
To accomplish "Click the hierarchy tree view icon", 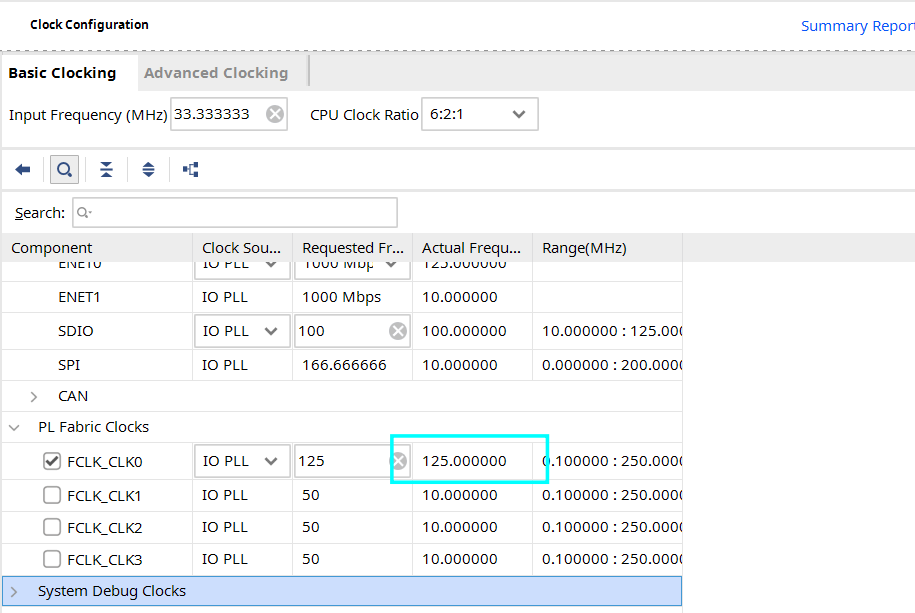I will [191, 170].
